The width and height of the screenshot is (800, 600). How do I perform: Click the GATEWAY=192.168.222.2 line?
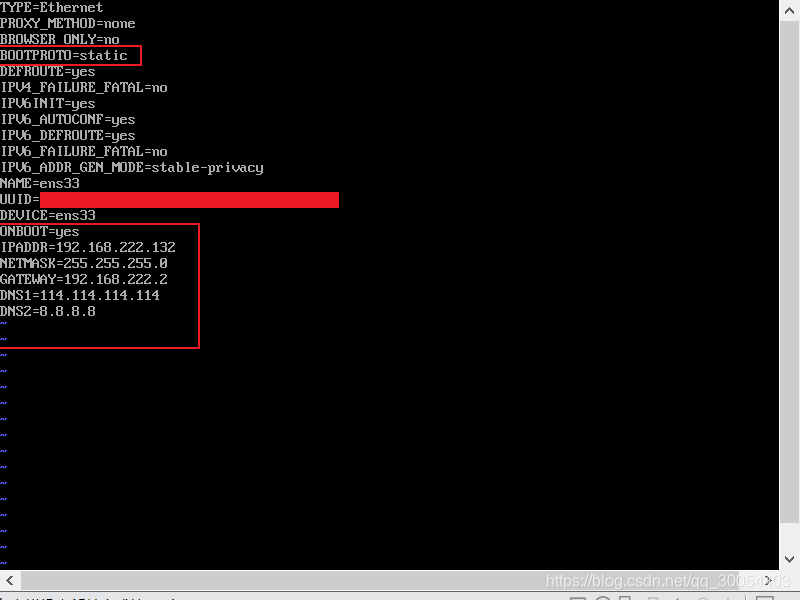point(84,279)
